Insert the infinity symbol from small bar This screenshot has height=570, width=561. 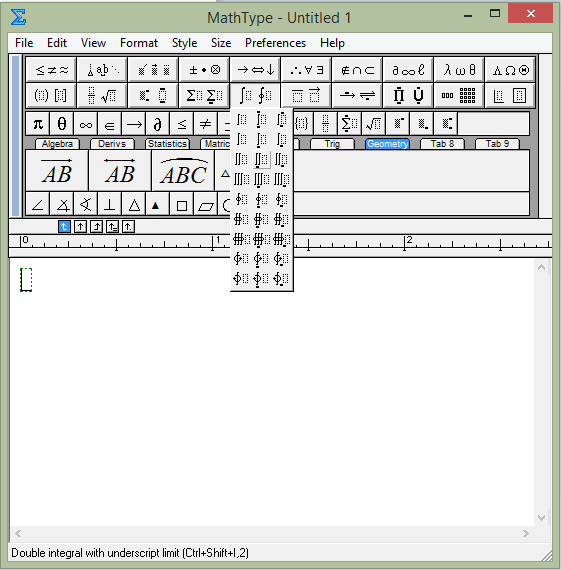(86, 124)
